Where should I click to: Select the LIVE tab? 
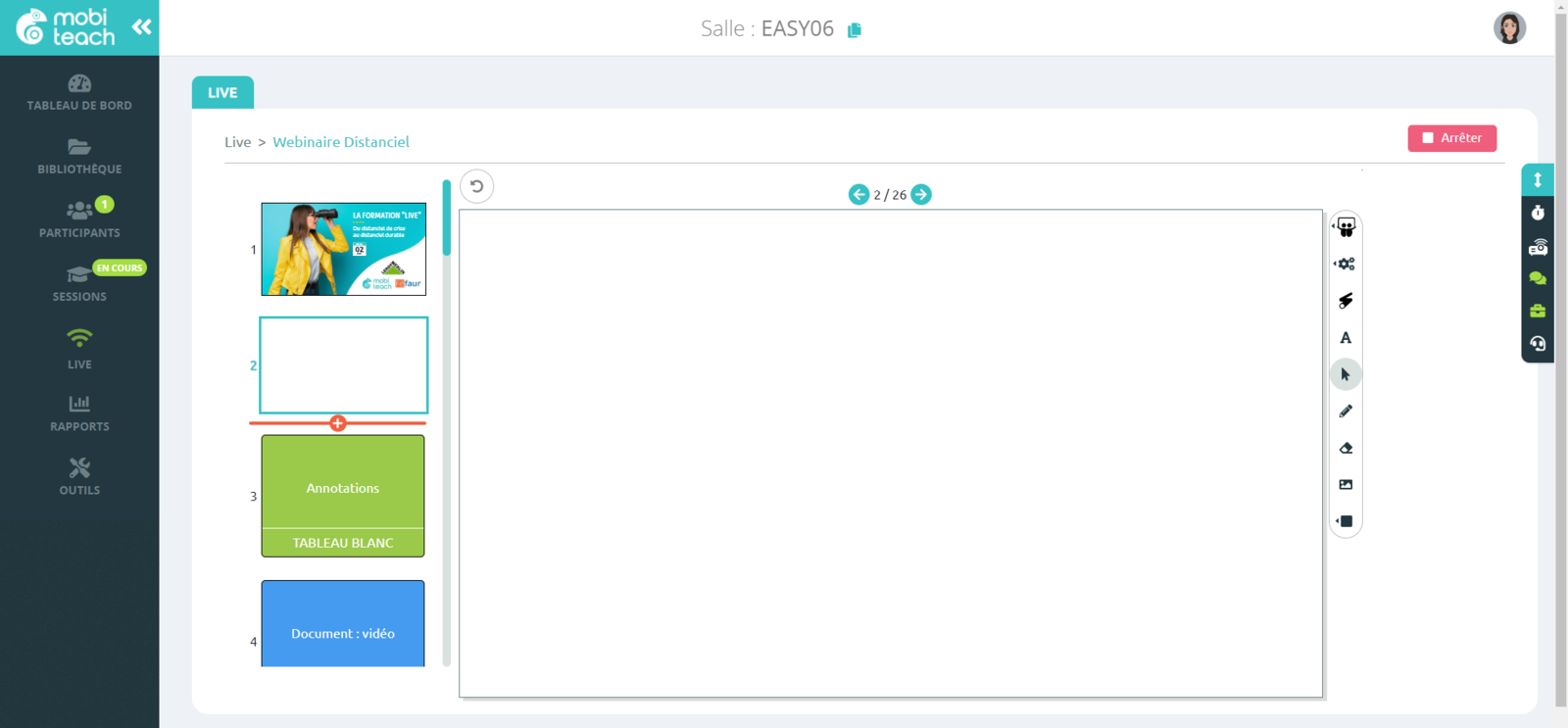[222, 92]
